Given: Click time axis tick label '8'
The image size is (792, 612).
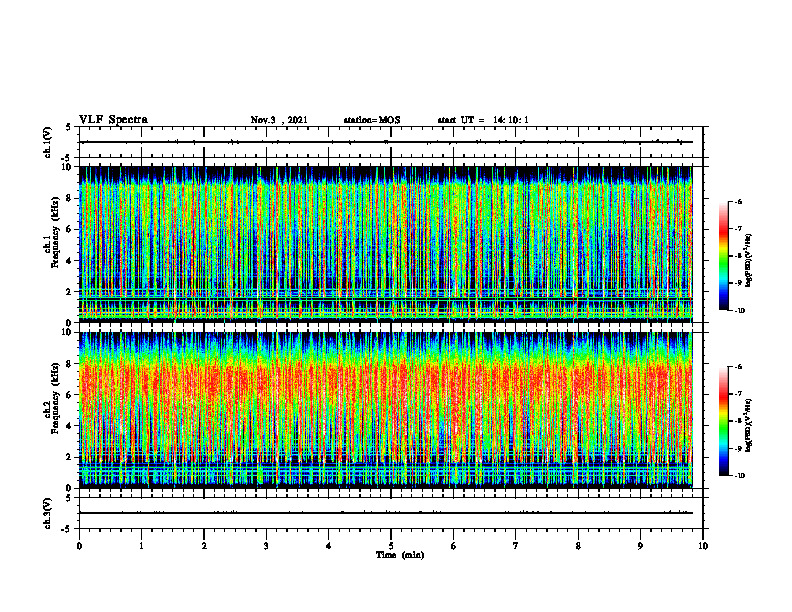Looking at the screenshot, I should click(578, 546).
